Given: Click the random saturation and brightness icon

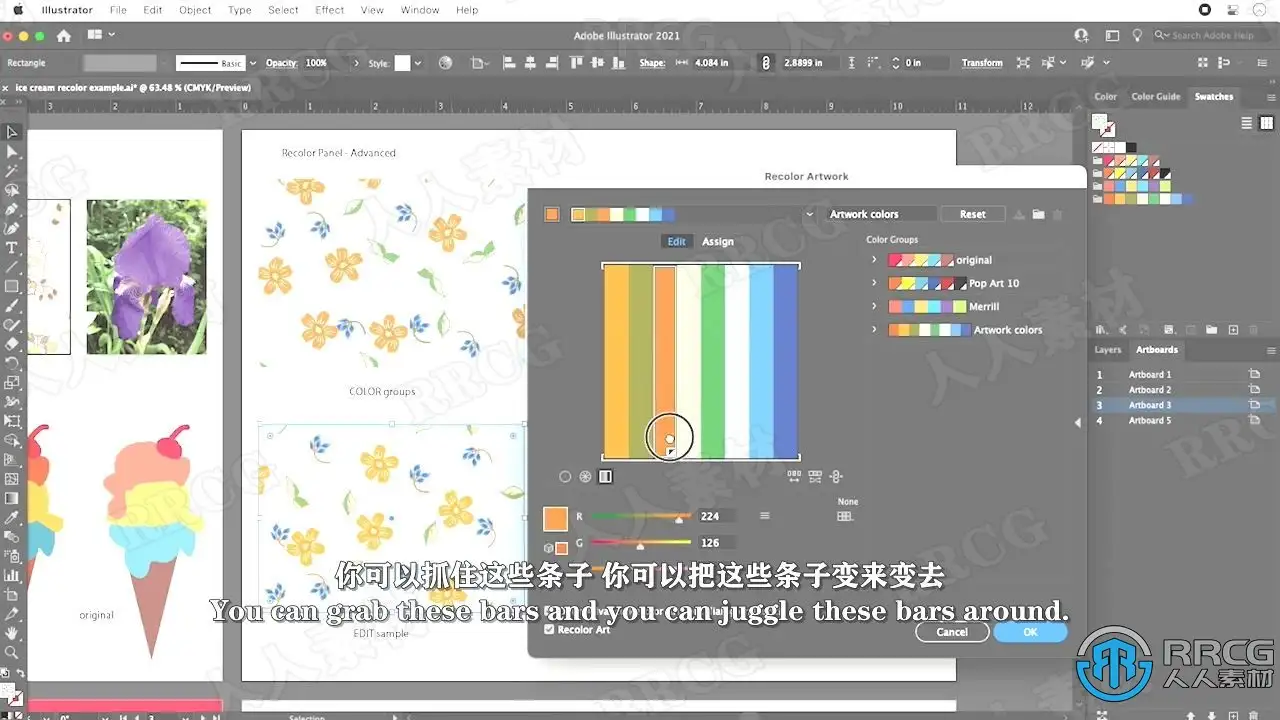Looking at the screenshot, I should (815, 477).
